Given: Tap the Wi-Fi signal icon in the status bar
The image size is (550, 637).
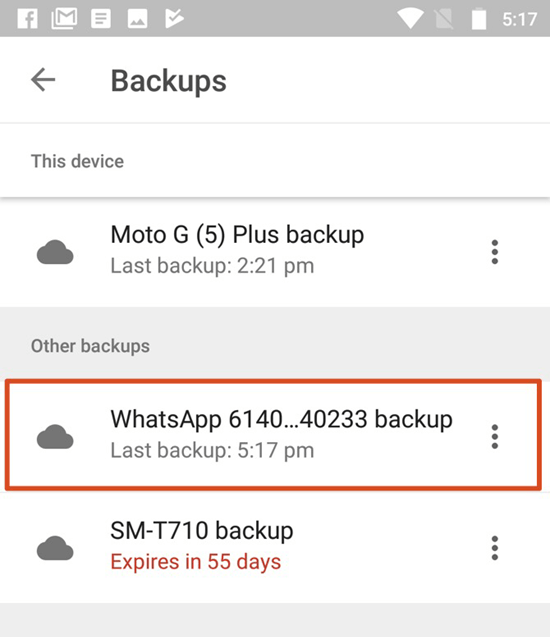Looking at the screenshot, I should point(410,19).
